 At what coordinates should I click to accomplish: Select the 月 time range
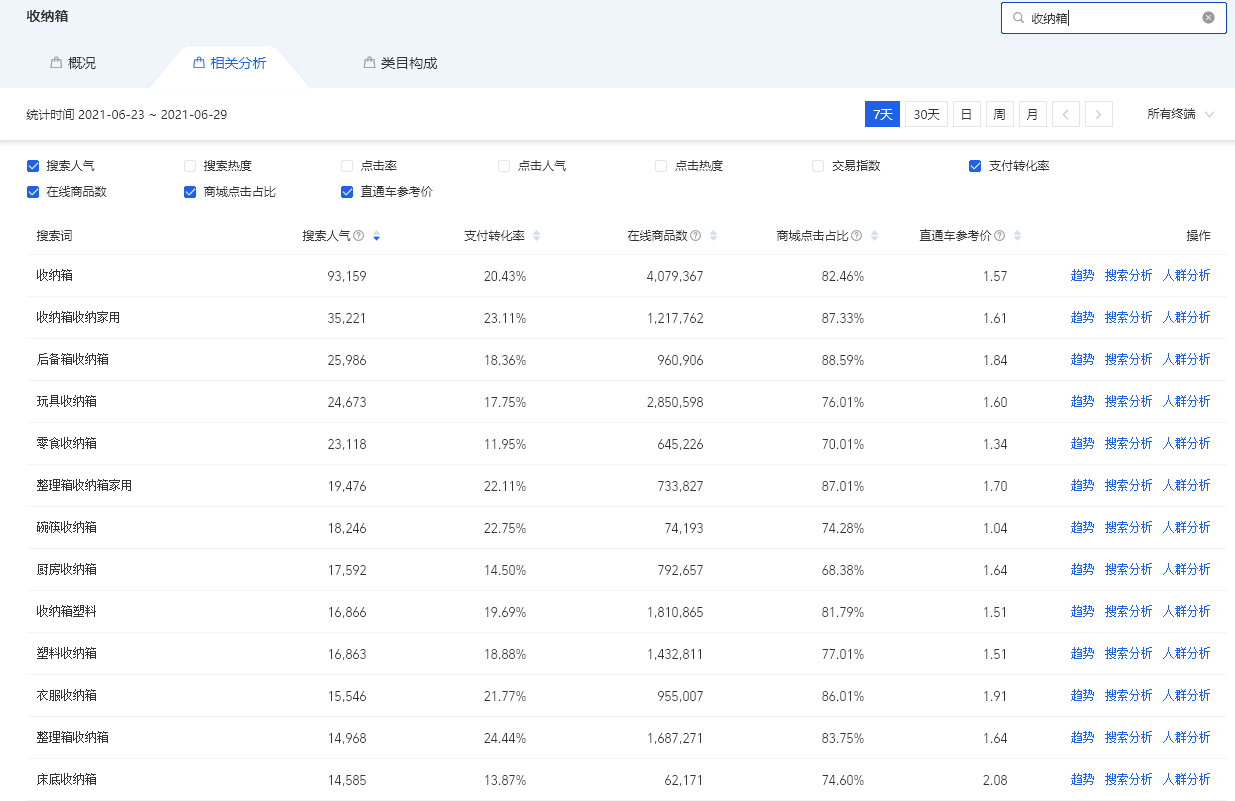(x=1032, y=114)
